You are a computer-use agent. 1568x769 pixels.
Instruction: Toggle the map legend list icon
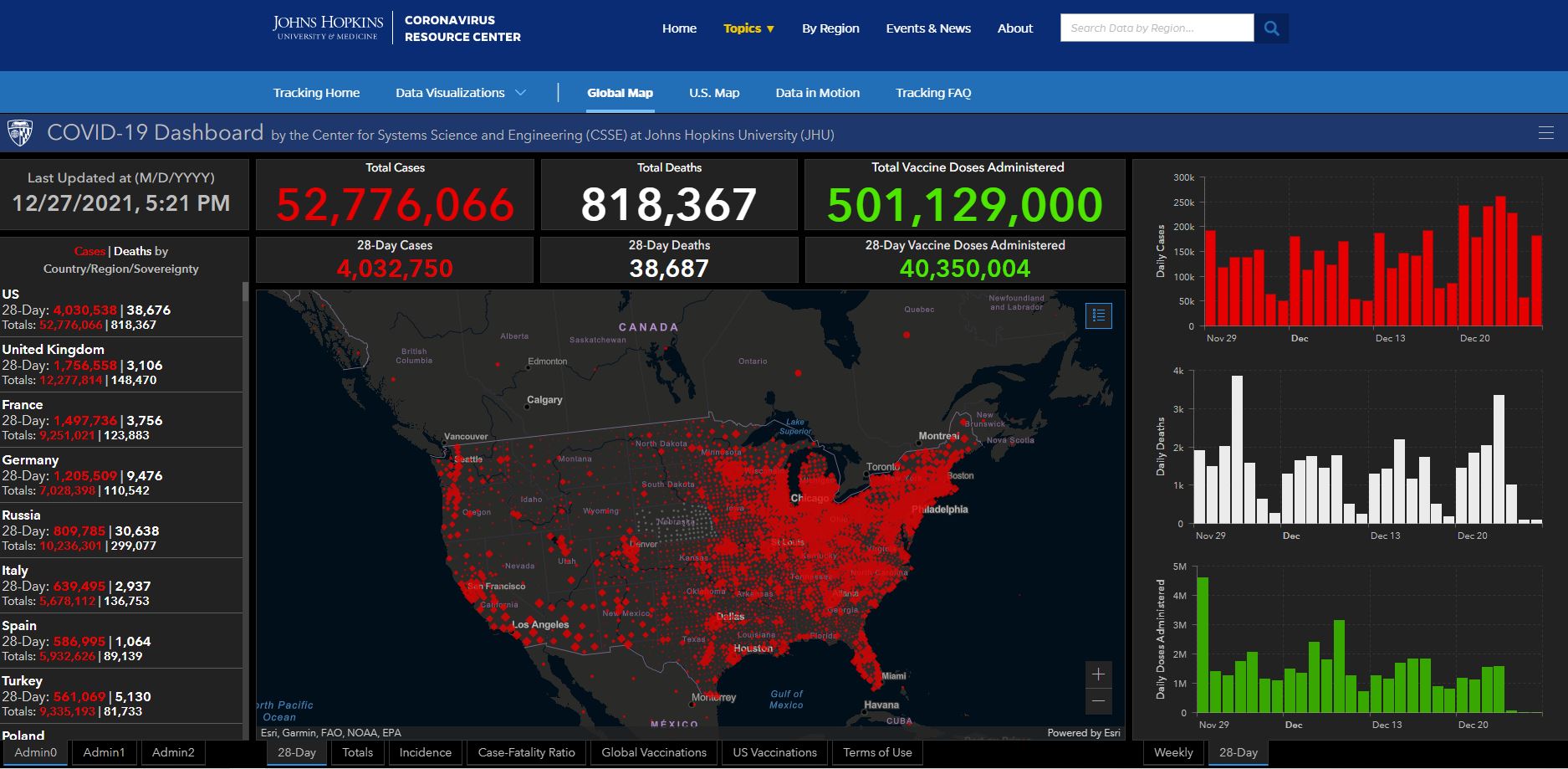pos(1099,315)
